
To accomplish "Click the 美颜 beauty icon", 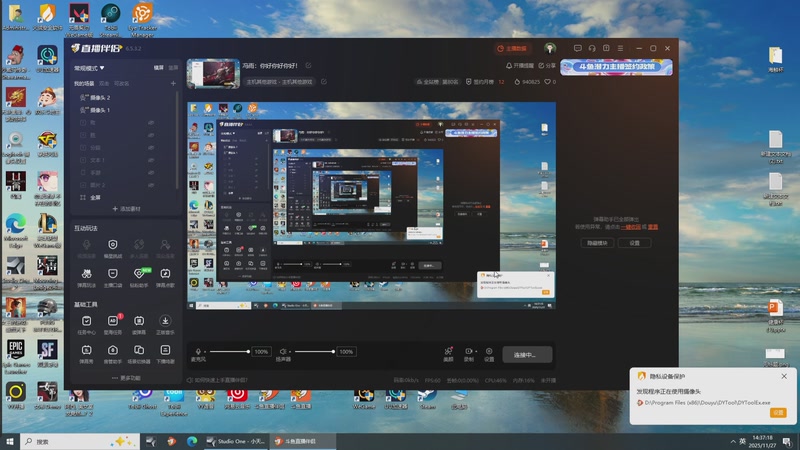I will [x=448, y=351].
